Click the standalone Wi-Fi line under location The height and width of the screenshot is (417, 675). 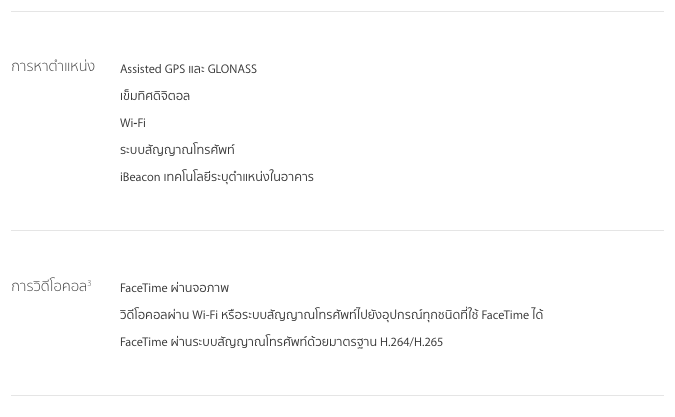click(133, 123)
